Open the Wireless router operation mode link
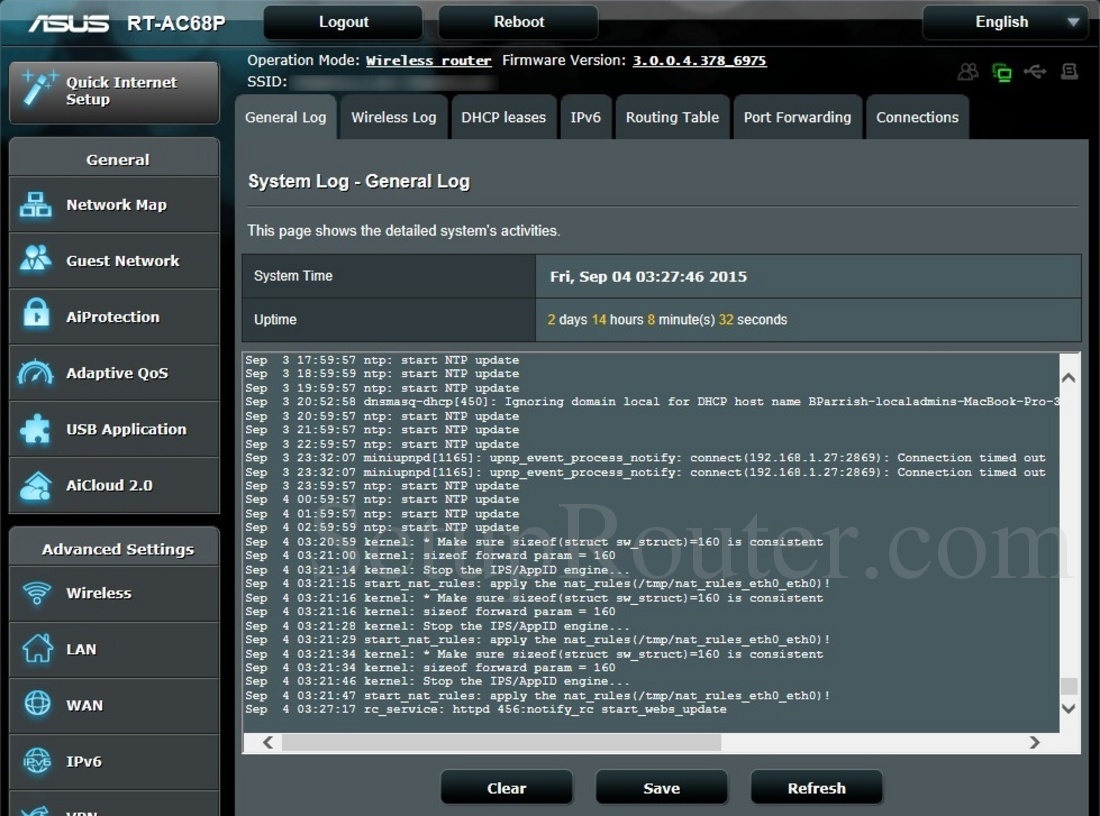Image resolution: width=1100 pixels, height=816 pixels. [x=429, y=60]
